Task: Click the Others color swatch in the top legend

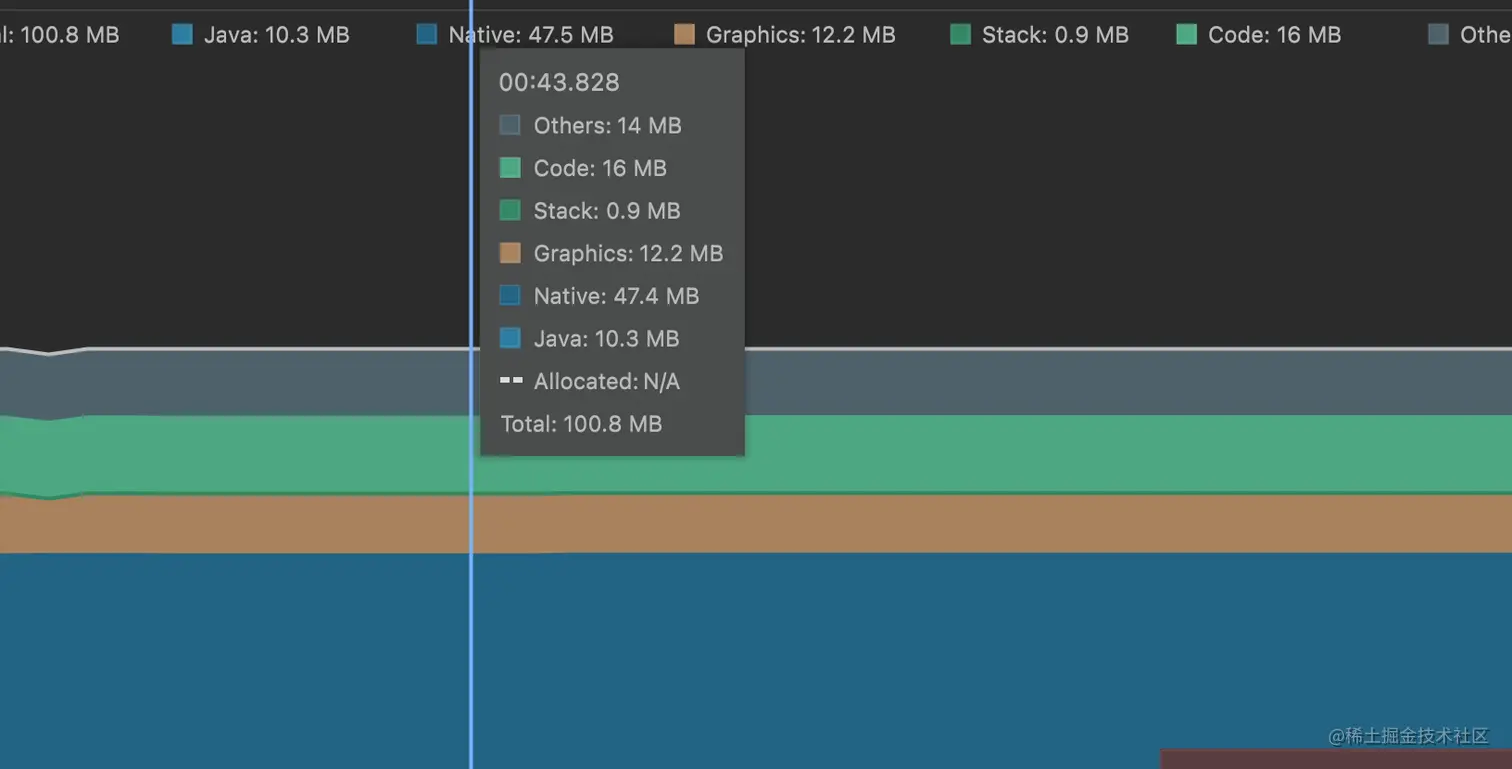Action: 1438,35
